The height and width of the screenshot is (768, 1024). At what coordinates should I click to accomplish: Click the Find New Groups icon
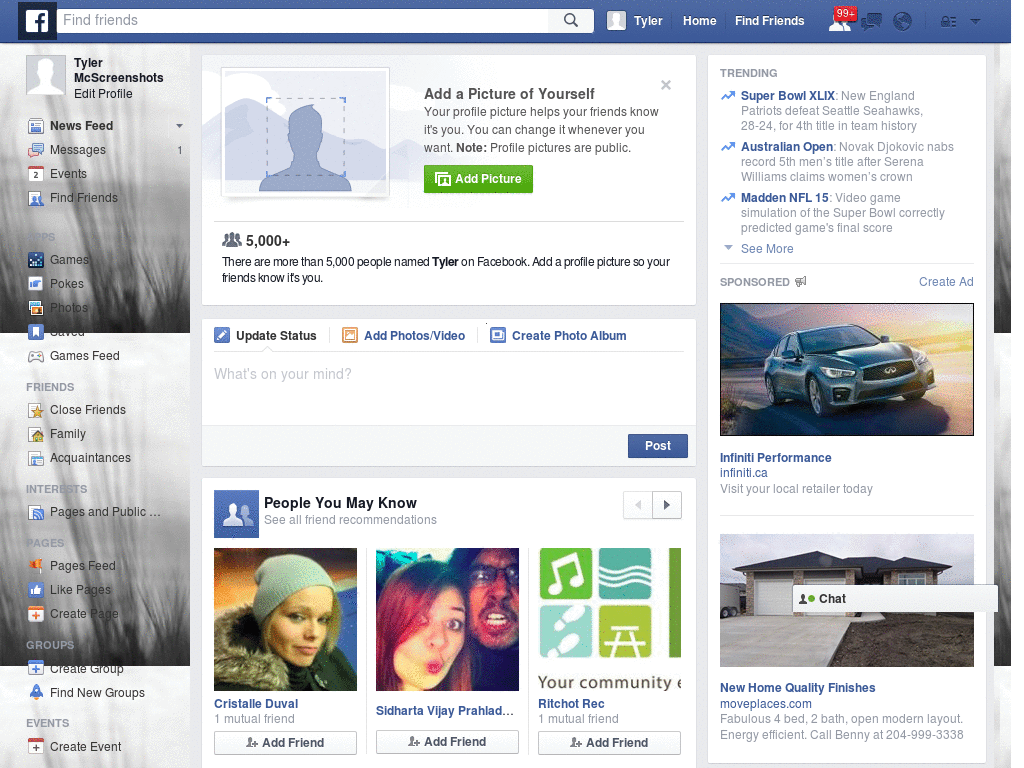36,692
